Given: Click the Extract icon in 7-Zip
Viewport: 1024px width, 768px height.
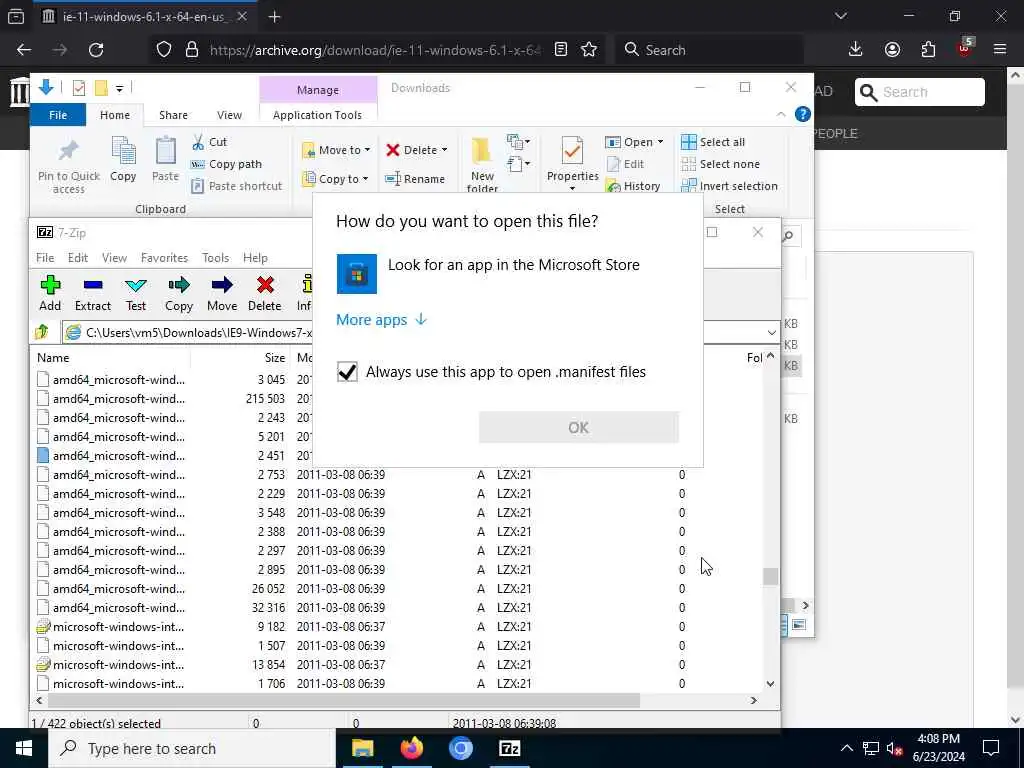Looking at the screenshot, I should [x=93, y=293].
